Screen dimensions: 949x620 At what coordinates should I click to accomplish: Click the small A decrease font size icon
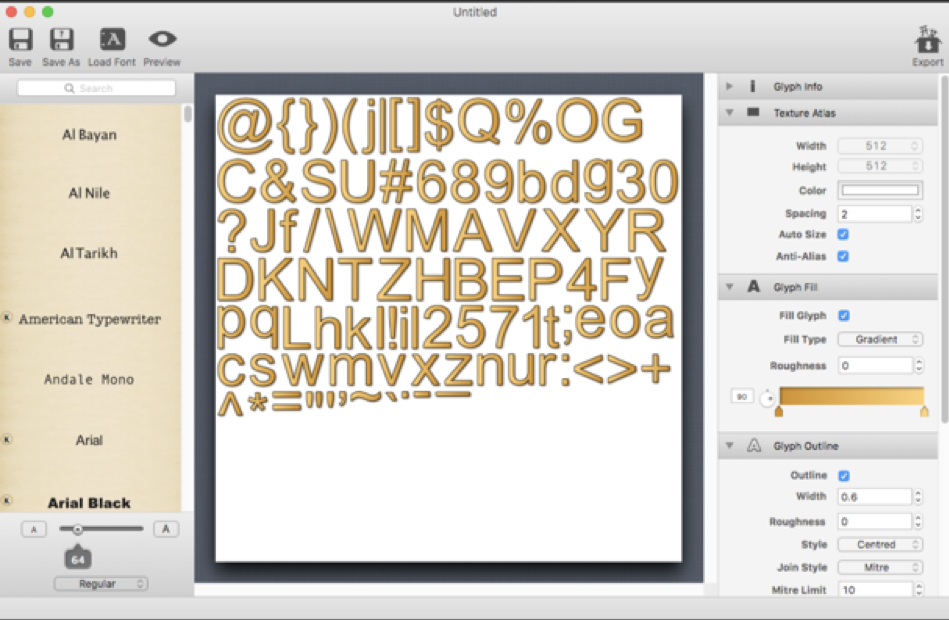coord(33,529)
